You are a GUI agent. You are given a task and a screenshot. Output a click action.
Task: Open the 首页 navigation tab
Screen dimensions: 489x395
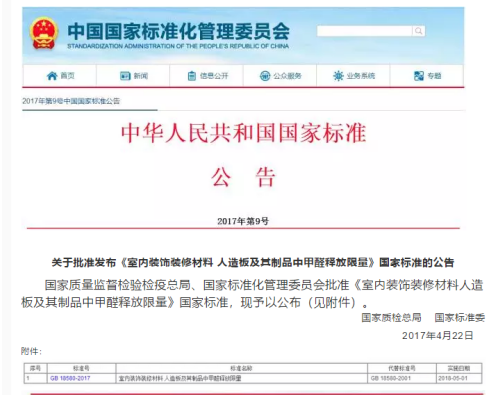(60, 76)
